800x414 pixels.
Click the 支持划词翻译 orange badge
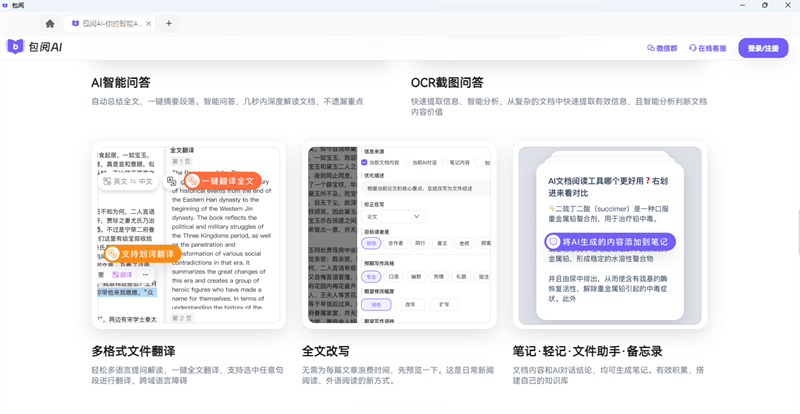click(141, 254)
